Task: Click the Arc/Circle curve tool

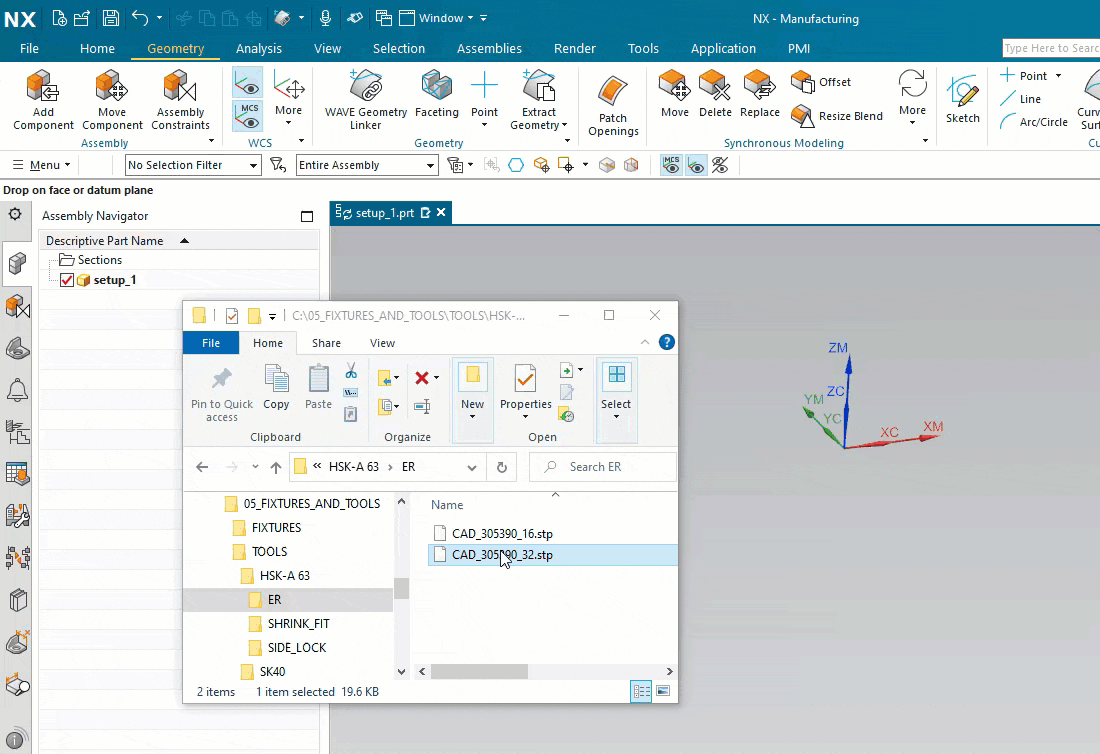Action: pyautogui.click(x=1033, y=121)
